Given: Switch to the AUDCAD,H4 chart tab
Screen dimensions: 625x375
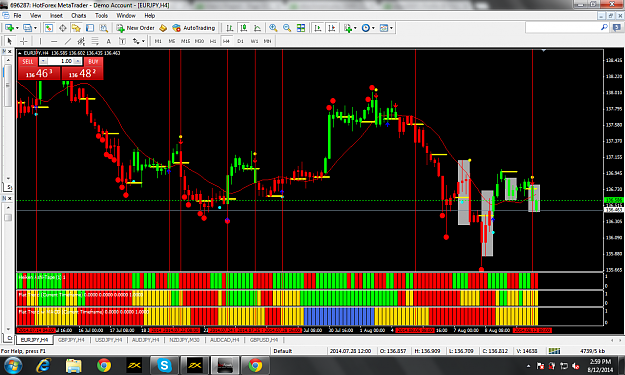Looking at the screenshot, I should (x=224, y=340).
